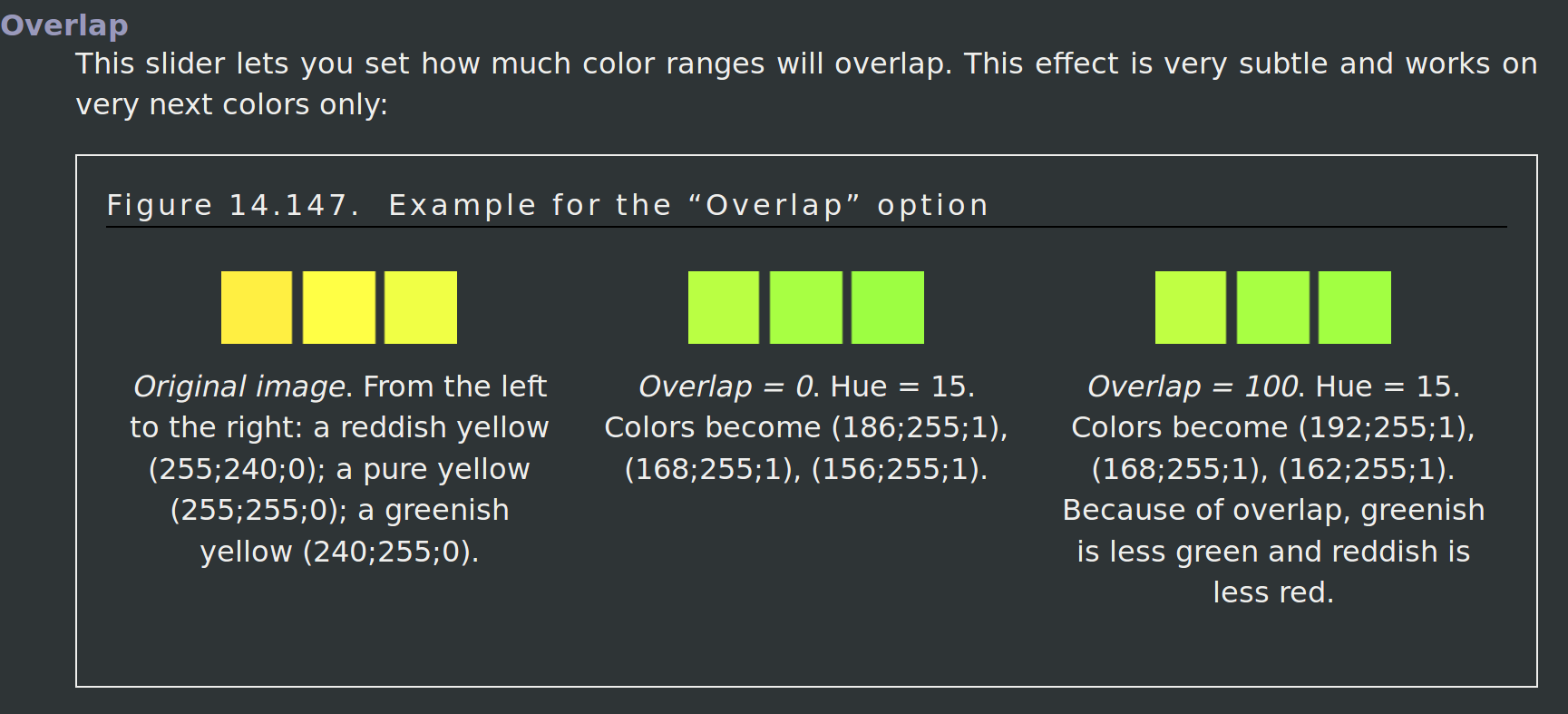This screenshot has width=1568, height=714.
Task: Select the greenish yellow swatch in the original image
Action: 421,308
